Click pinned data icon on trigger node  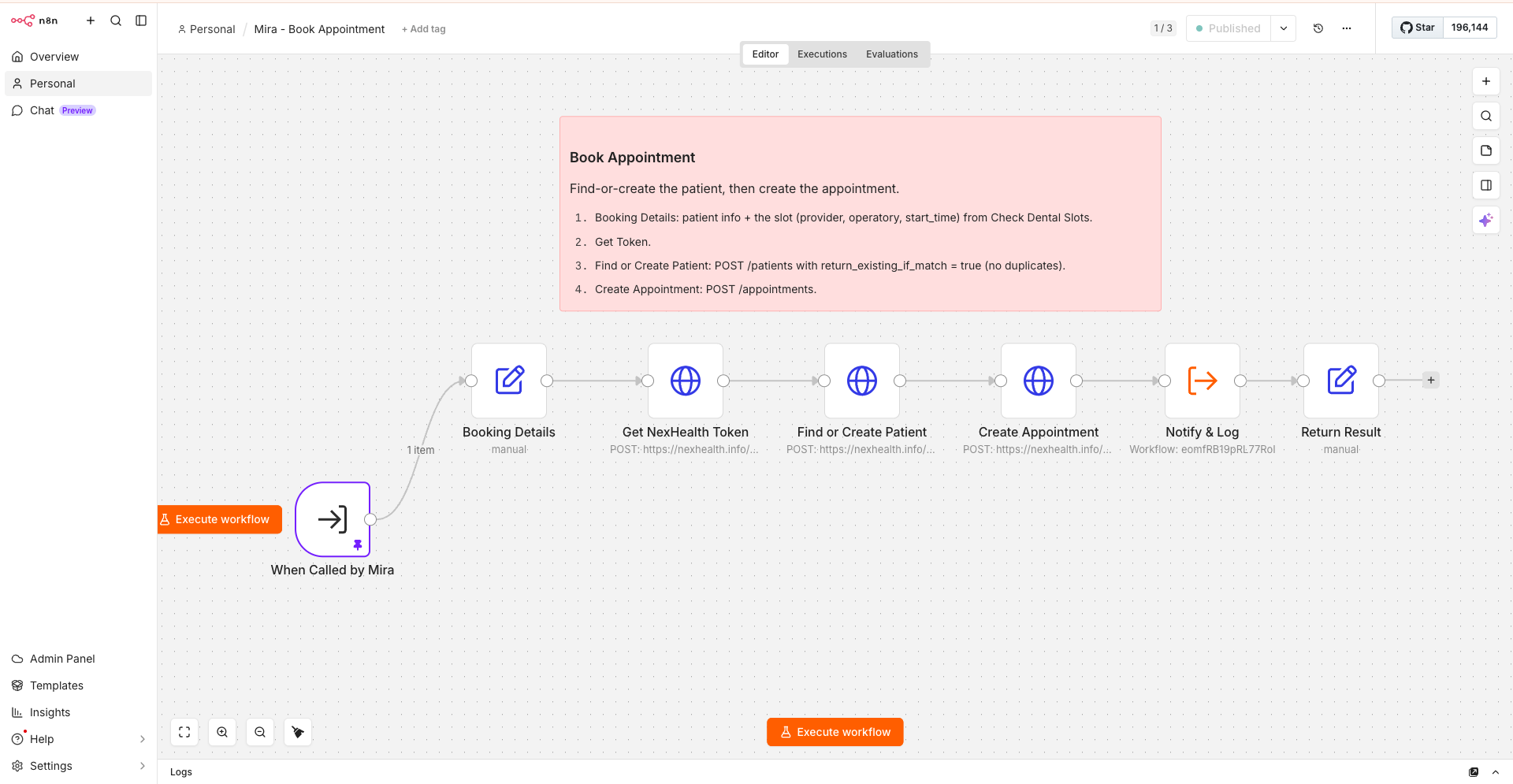[358, 544]
